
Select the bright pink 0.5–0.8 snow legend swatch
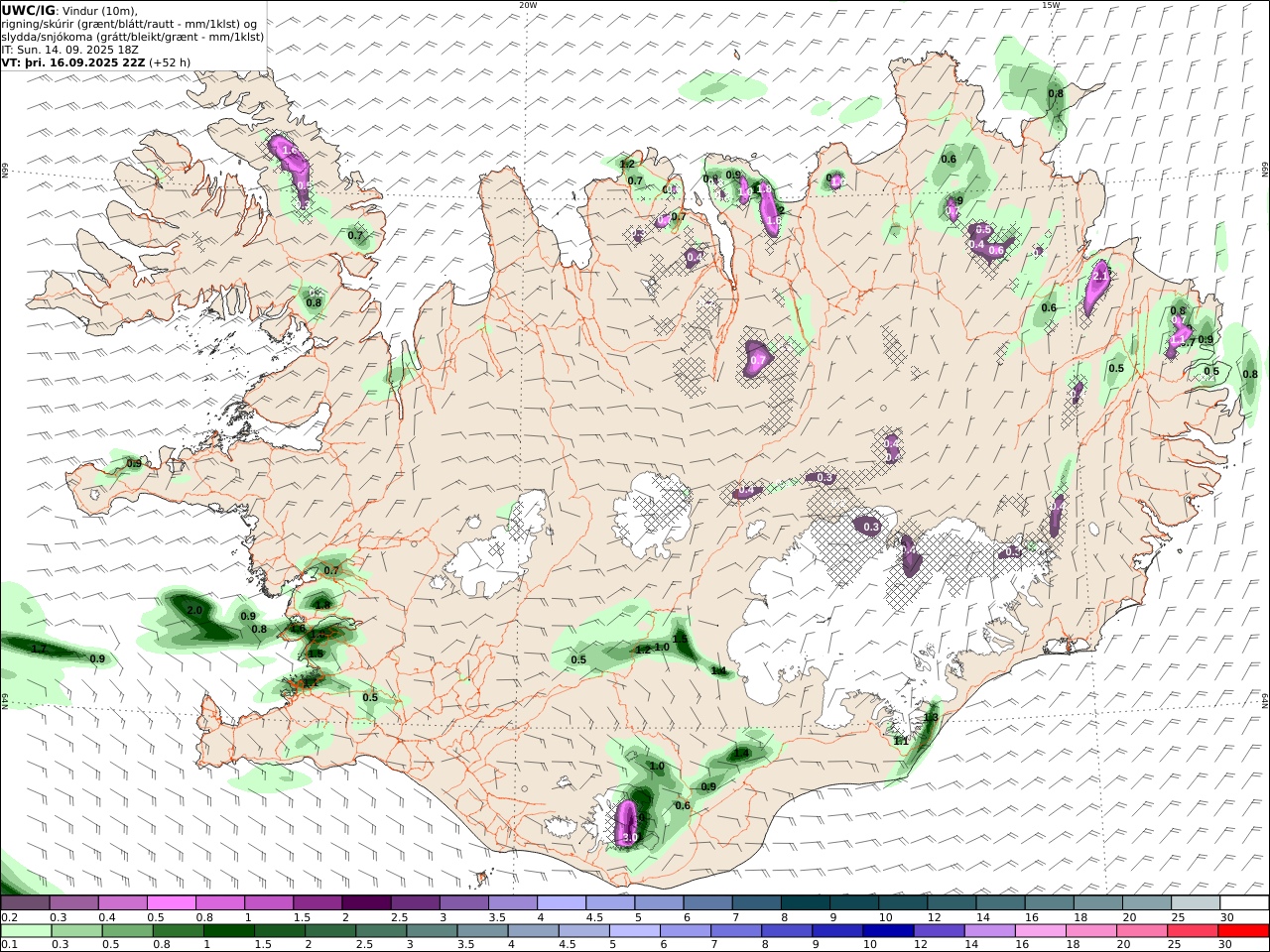point(172,903)
